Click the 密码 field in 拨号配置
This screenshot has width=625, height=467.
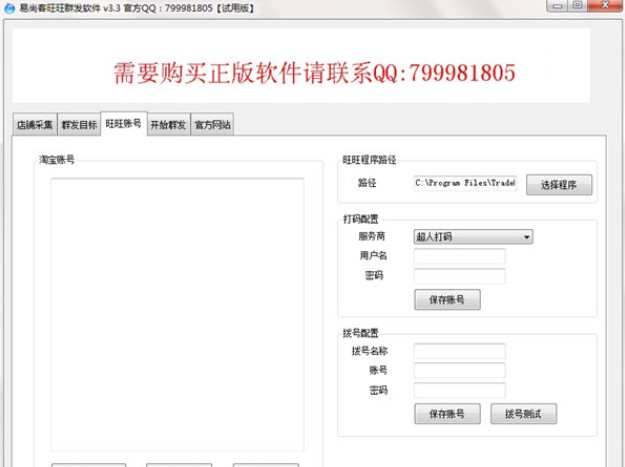click(x=460, y=390)
